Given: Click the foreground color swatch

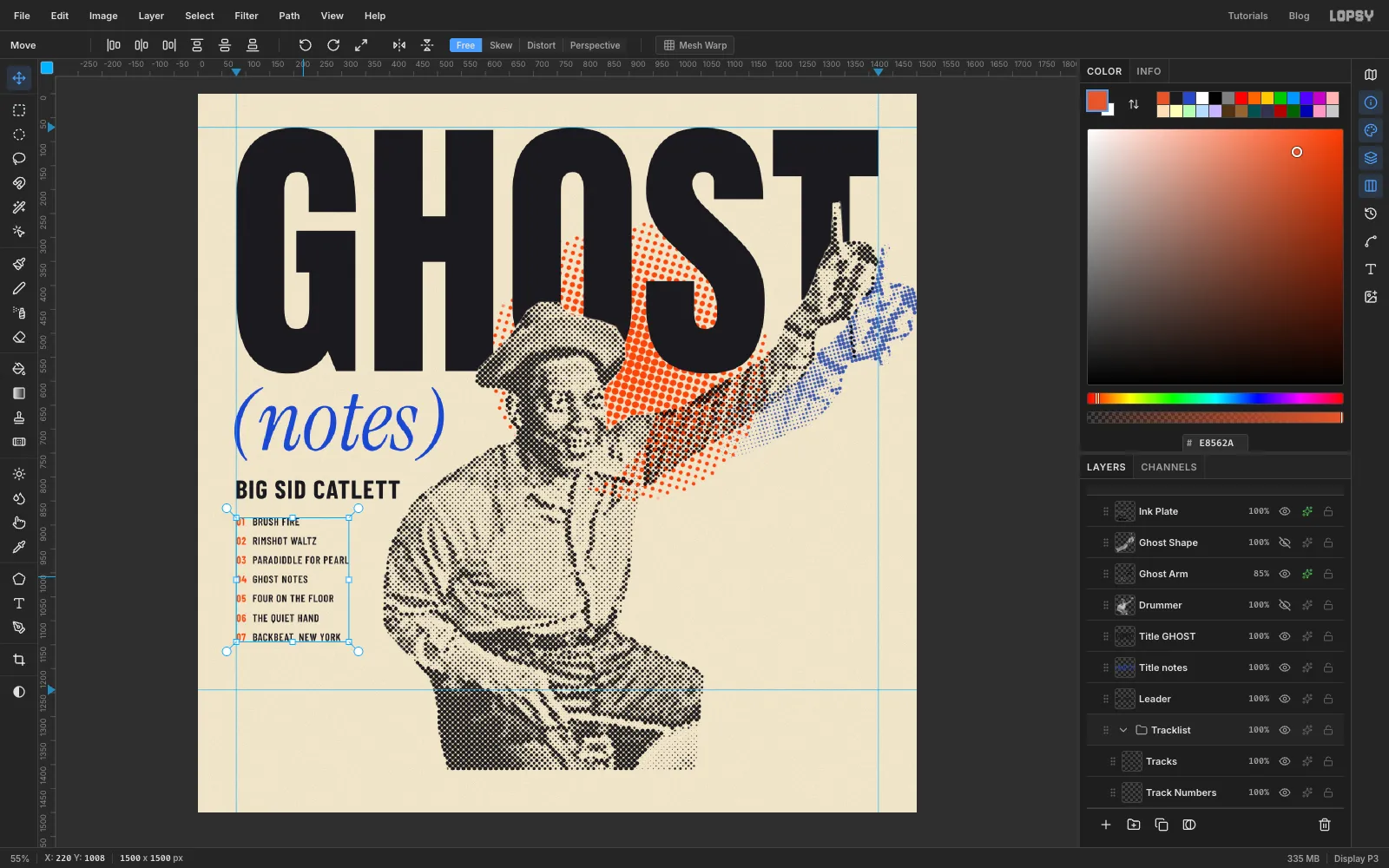Looking at the screenshot, I should point(1097,101).
